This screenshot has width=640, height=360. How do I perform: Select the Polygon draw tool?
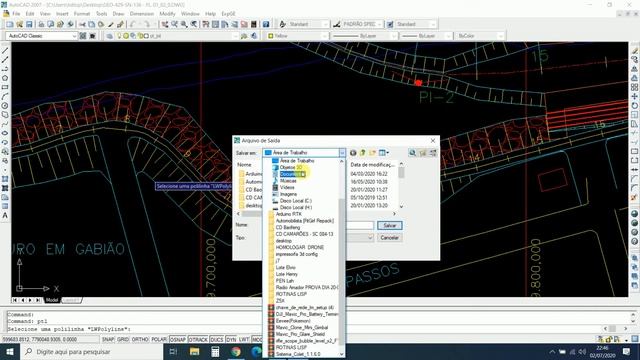coord(5,78)
